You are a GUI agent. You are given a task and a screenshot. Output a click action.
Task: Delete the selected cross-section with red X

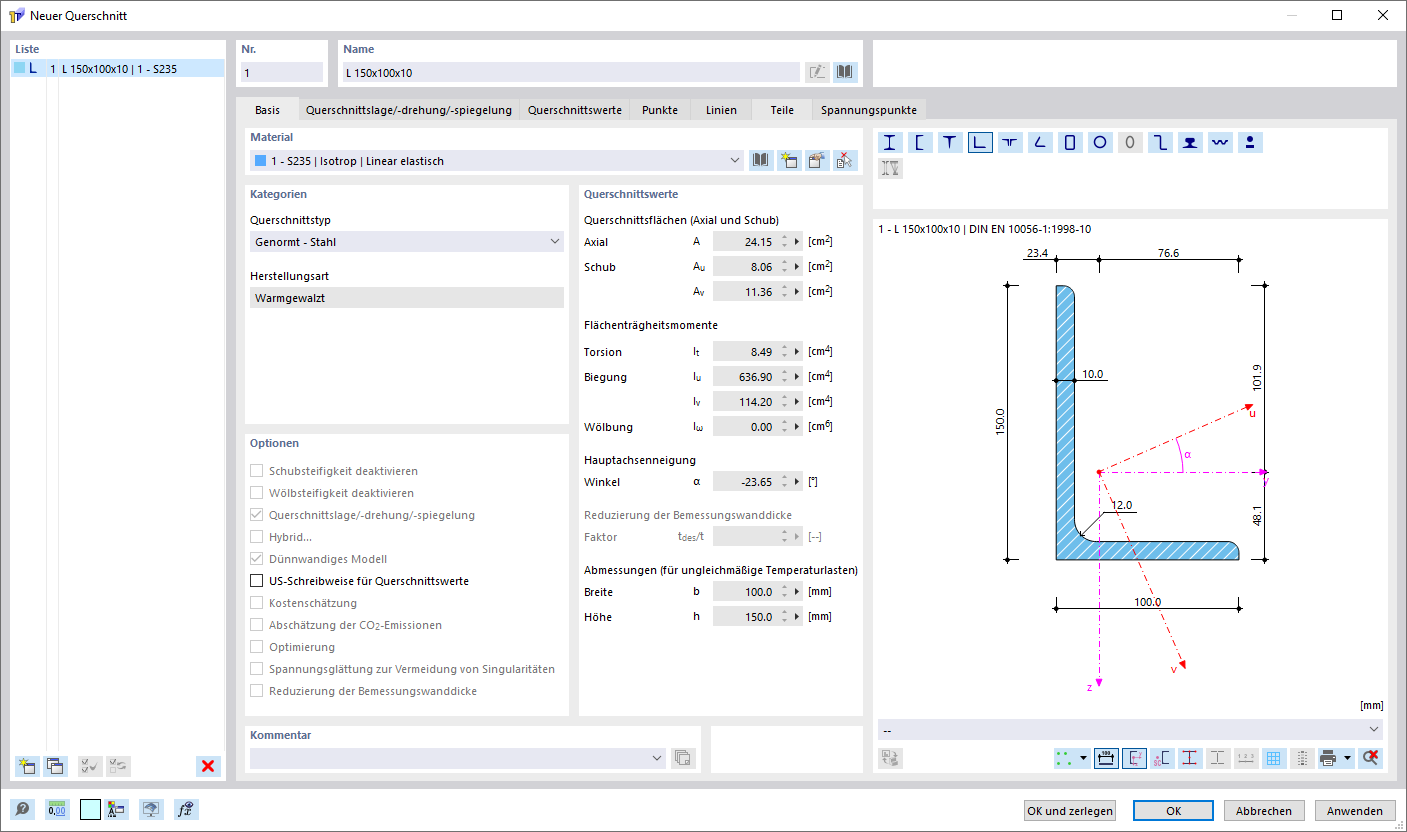coord(208,766)
